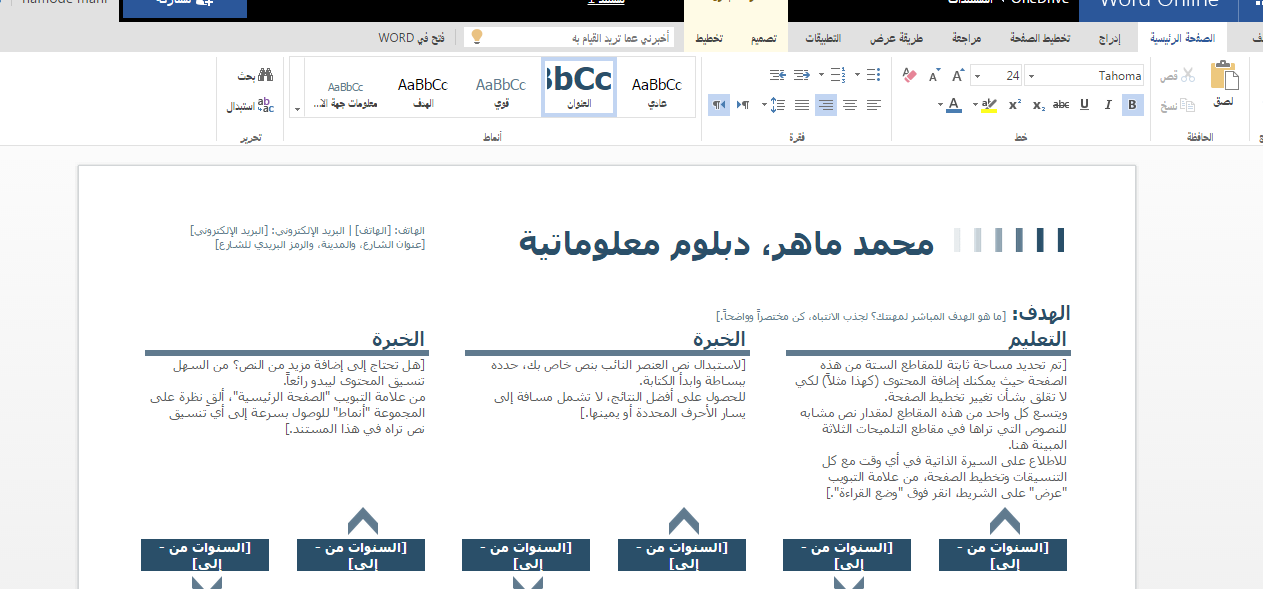Open font color dropdown arrow

tap(940, 105)
